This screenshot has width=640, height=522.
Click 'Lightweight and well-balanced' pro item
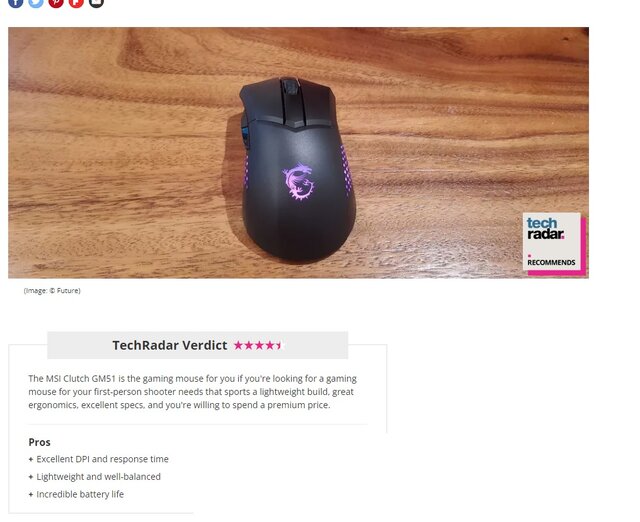[98, 477]
